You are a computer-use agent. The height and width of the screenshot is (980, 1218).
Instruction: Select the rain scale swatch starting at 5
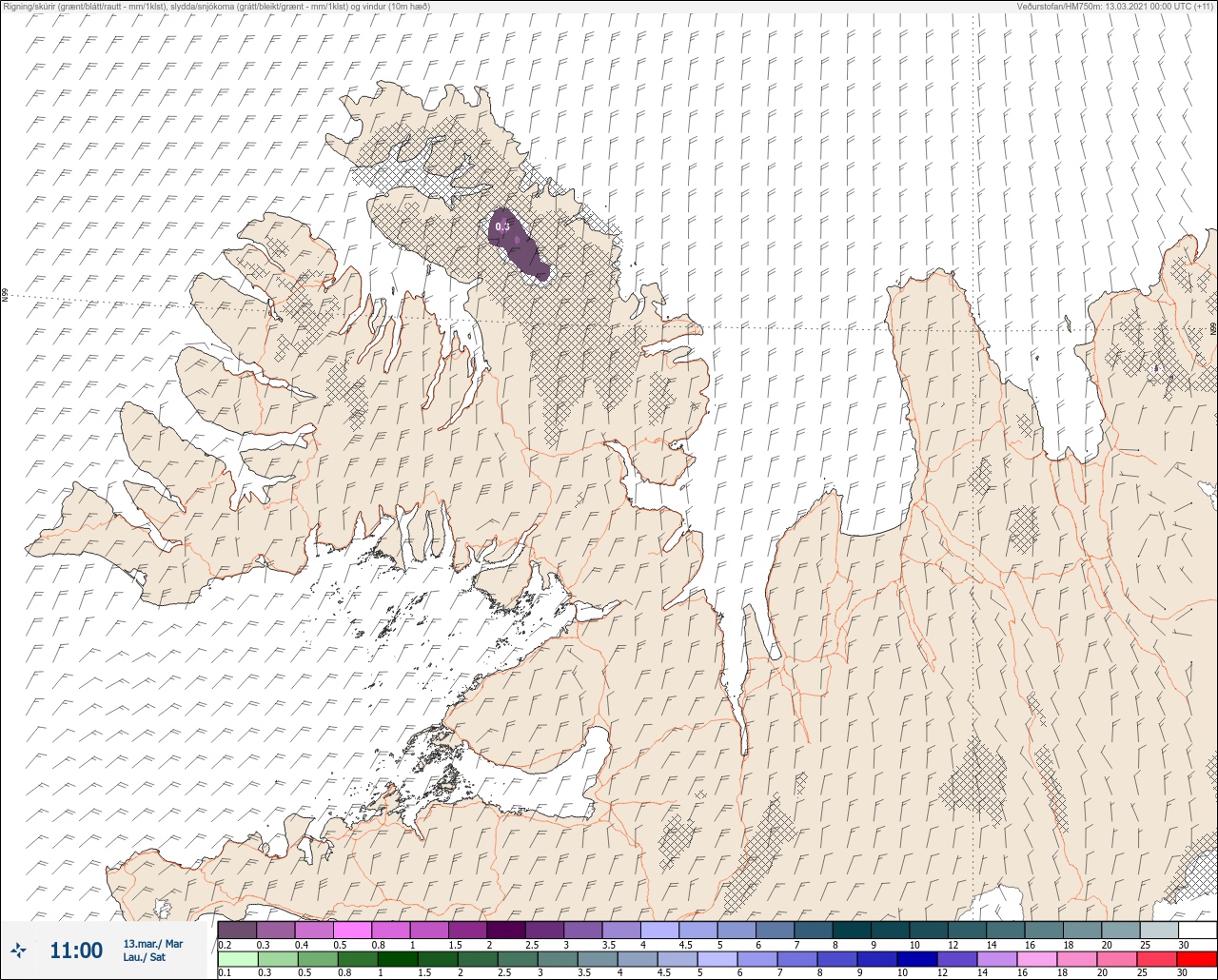click(717, 958)
